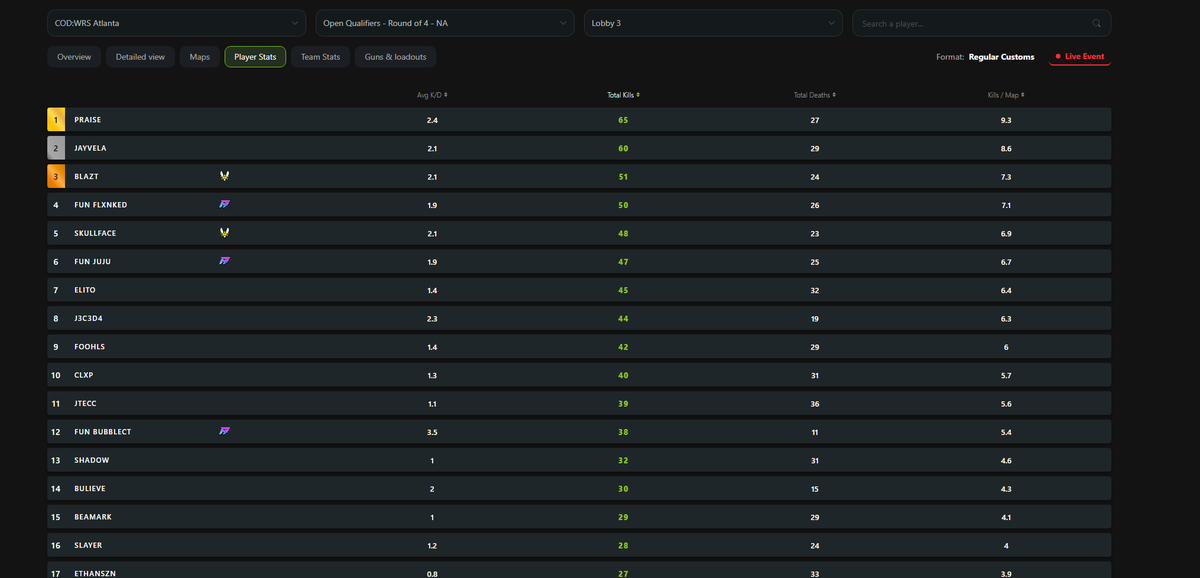Open the COD:WRS Atlanta event dropdown

[x=177, y=23]
